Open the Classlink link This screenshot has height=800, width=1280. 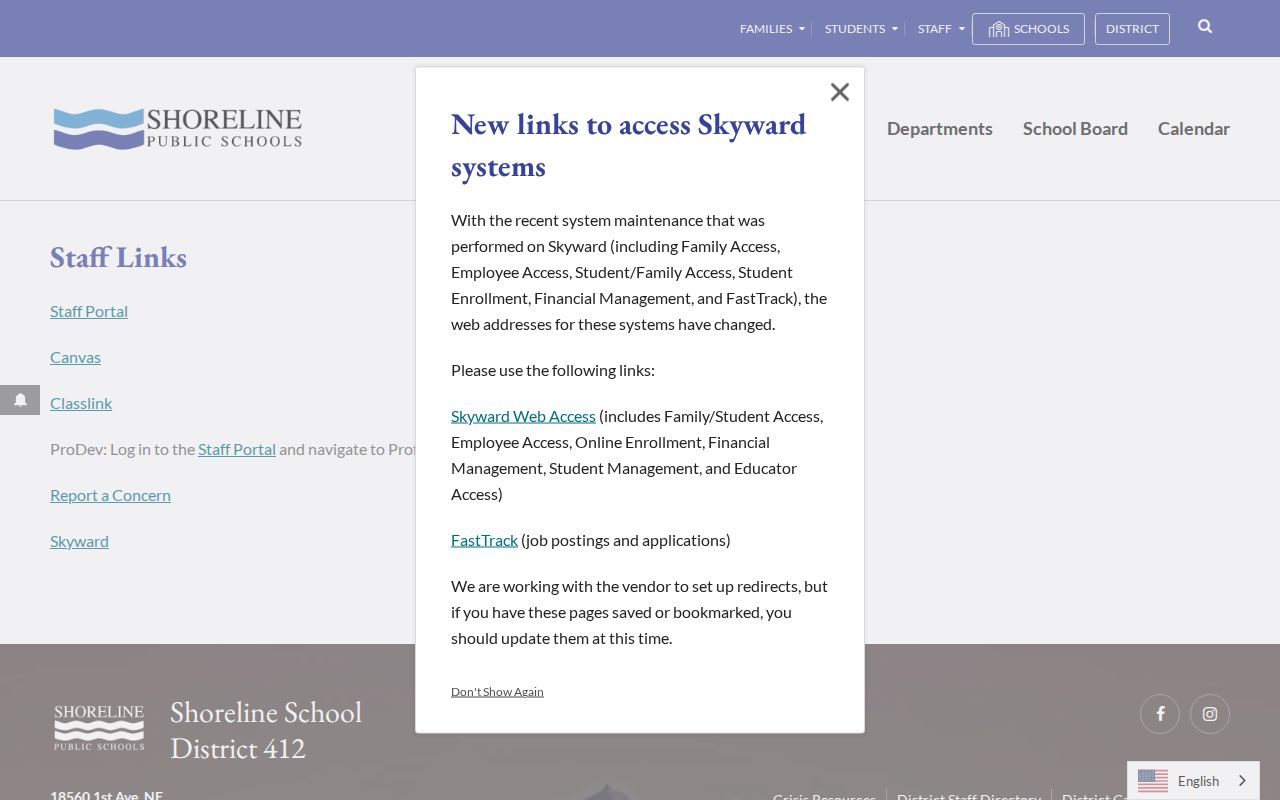coord(81,403)
